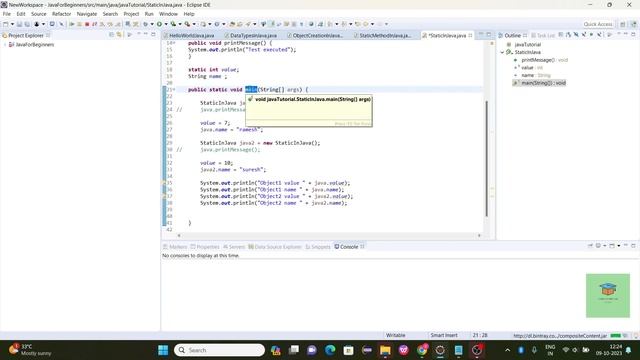Click Link with Editor icon in Project Explorer
This screenshot has width=640, height=360.
tap(119, 35)
